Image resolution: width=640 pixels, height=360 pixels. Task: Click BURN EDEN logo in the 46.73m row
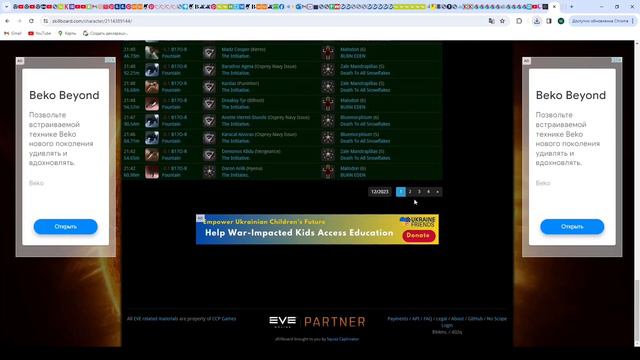point(328,53)
